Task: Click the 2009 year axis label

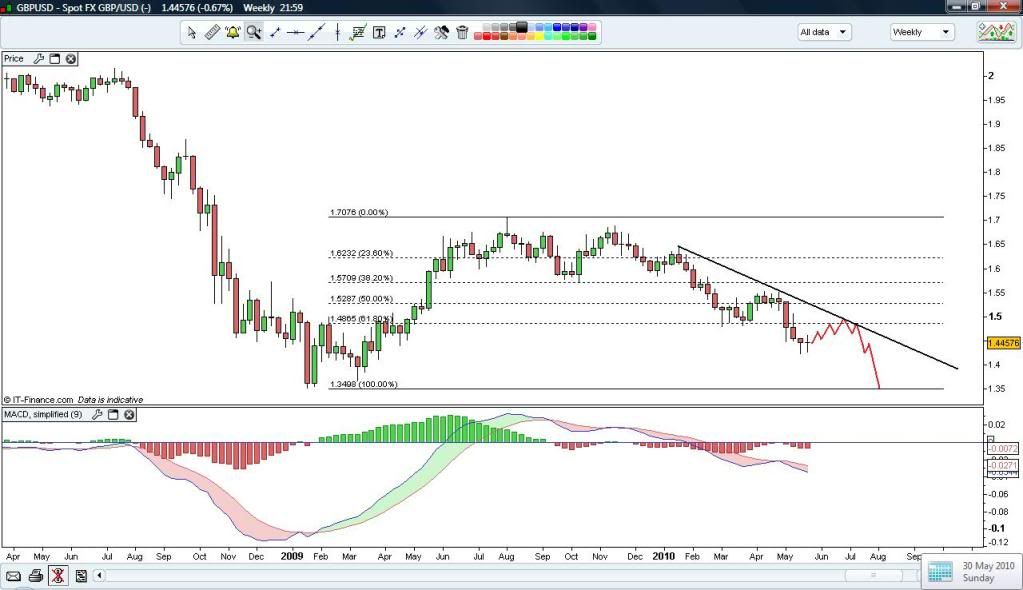Action: click(x=292, y=556)
